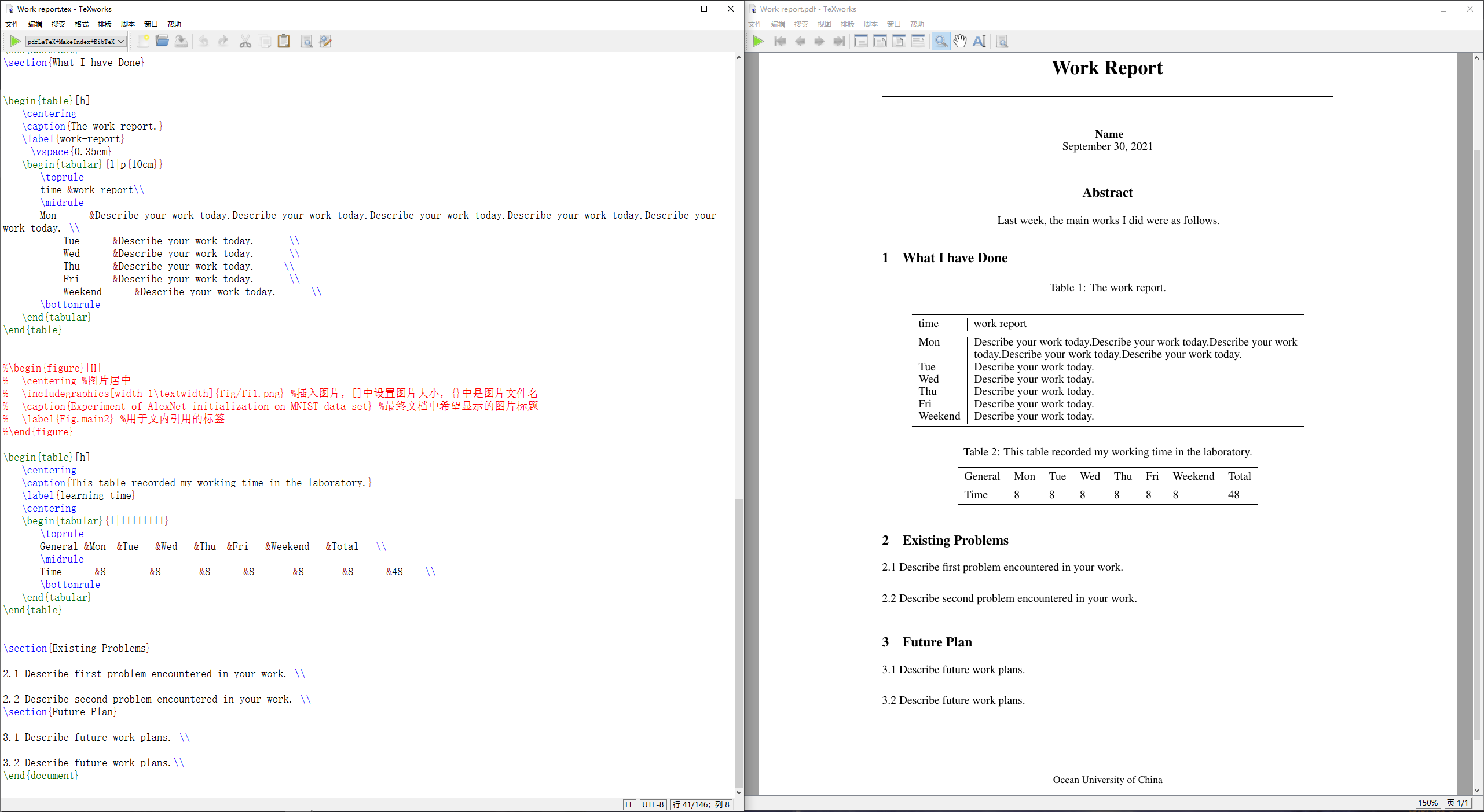
Task: Click the Open file folder icon
Action: pyautogui.click(x=162, y=41)
